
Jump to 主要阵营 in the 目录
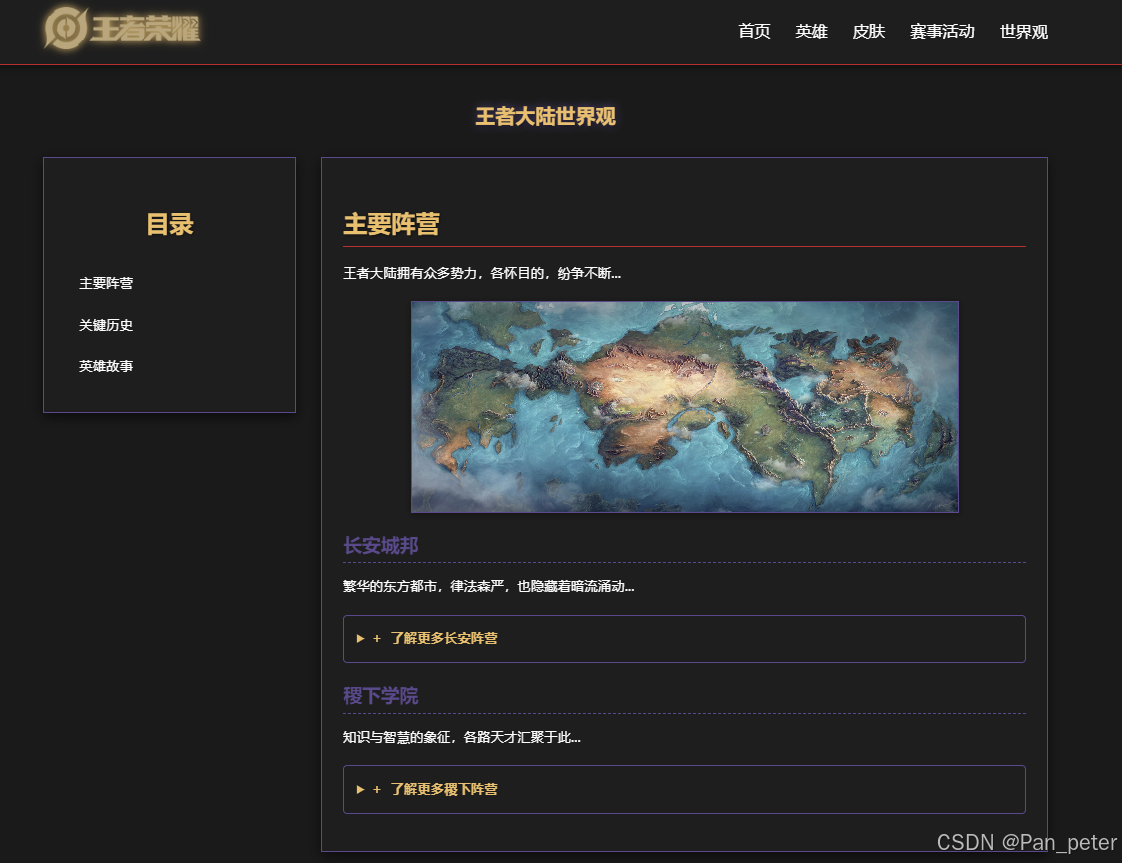click(106, 283)
